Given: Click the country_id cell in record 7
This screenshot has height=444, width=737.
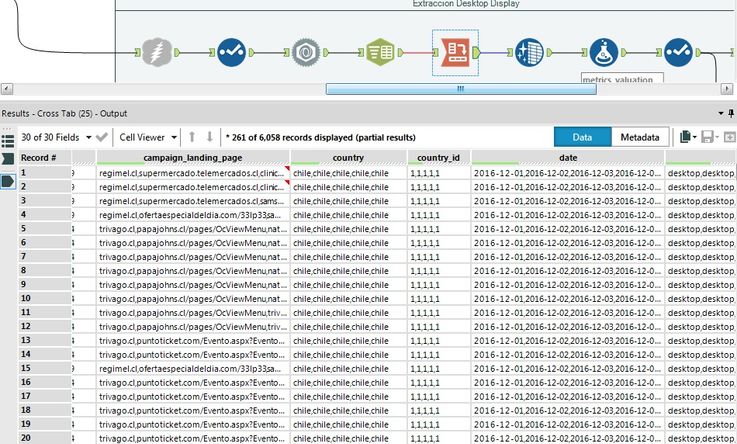Looking at the screenshot, I should tap(439, 257).
